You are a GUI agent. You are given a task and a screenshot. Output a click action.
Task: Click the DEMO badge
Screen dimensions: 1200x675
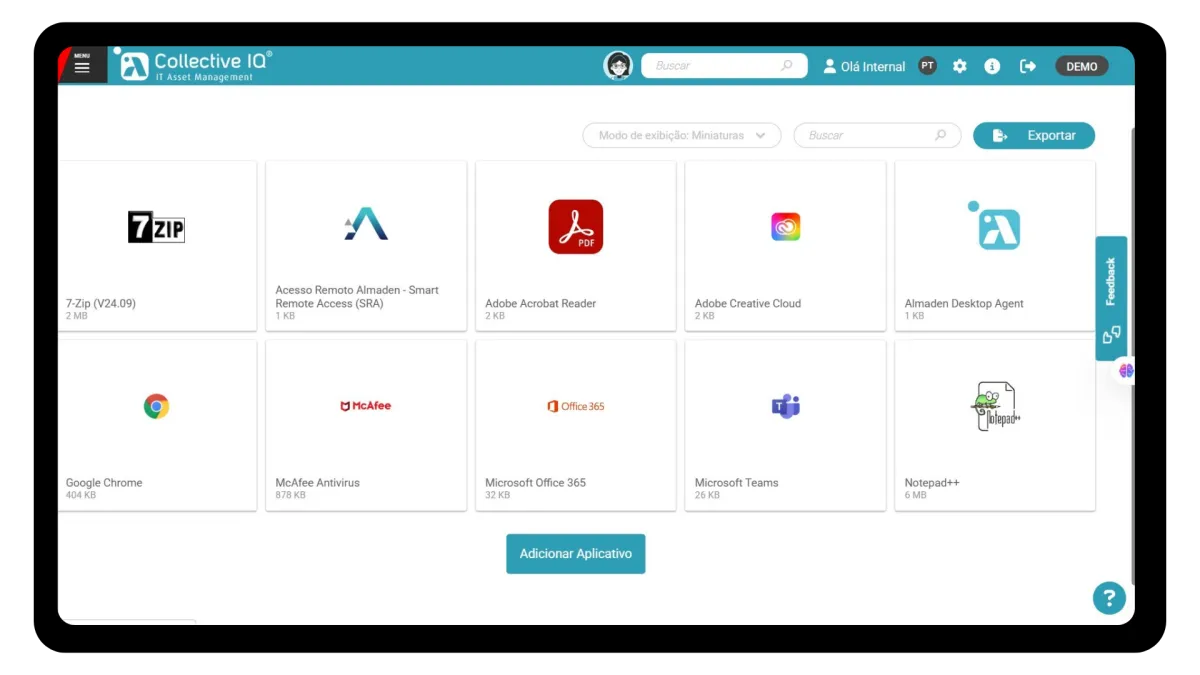1082,67
